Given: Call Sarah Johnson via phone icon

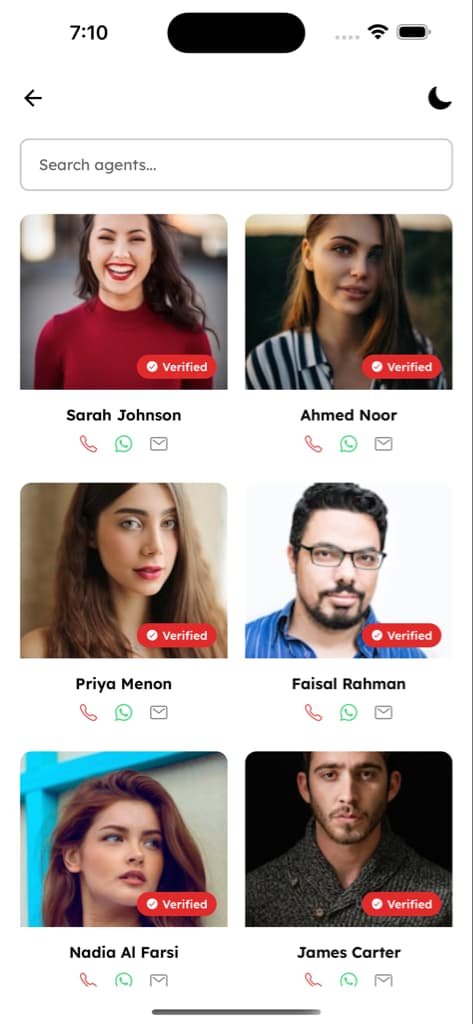Looking at the screenshot, I should (88, 444).
